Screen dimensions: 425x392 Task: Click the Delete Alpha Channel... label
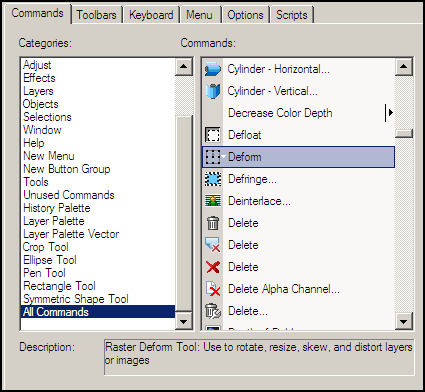click(284, 289)
